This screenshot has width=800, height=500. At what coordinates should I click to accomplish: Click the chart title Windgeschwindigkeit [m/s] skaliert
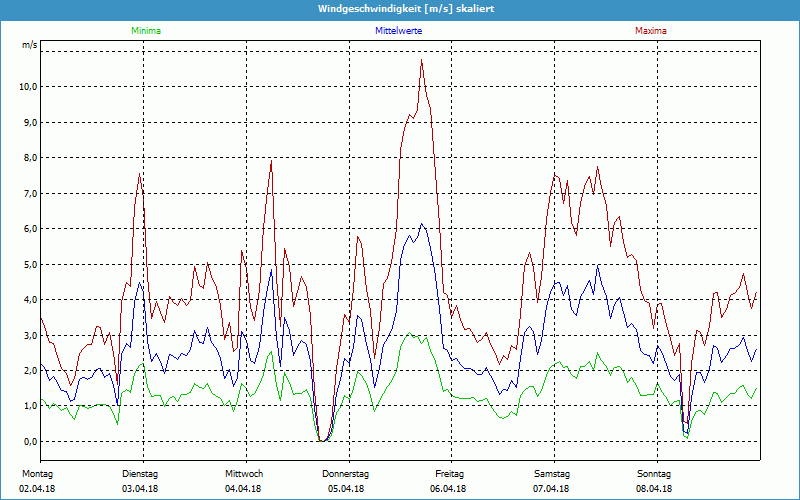pyautogui.click(x=406, y=9)
